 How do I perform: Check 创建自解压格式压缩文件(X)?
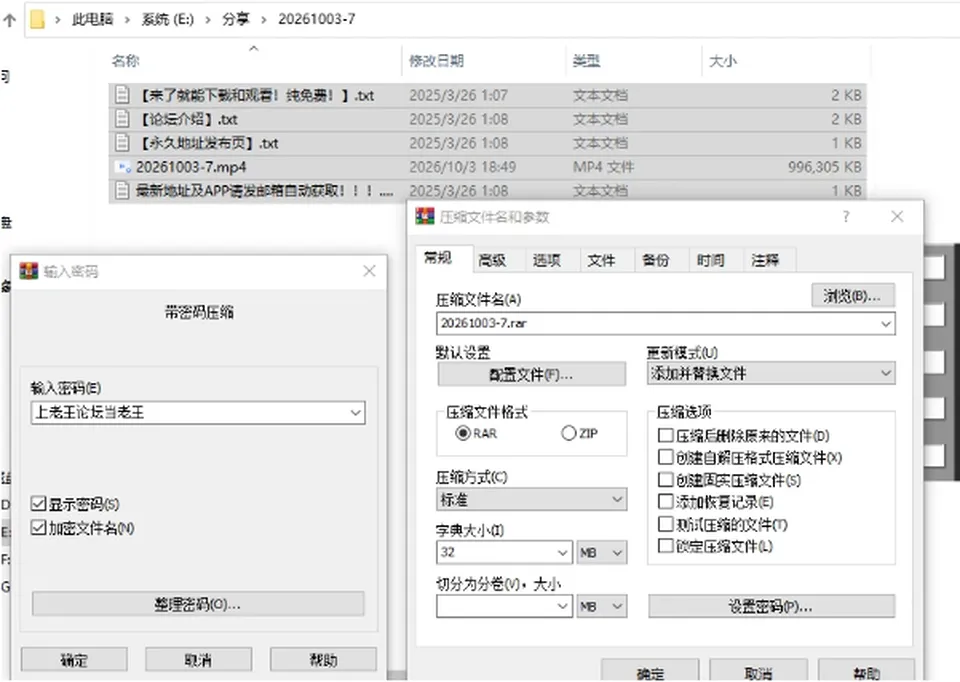coord(666,457)
